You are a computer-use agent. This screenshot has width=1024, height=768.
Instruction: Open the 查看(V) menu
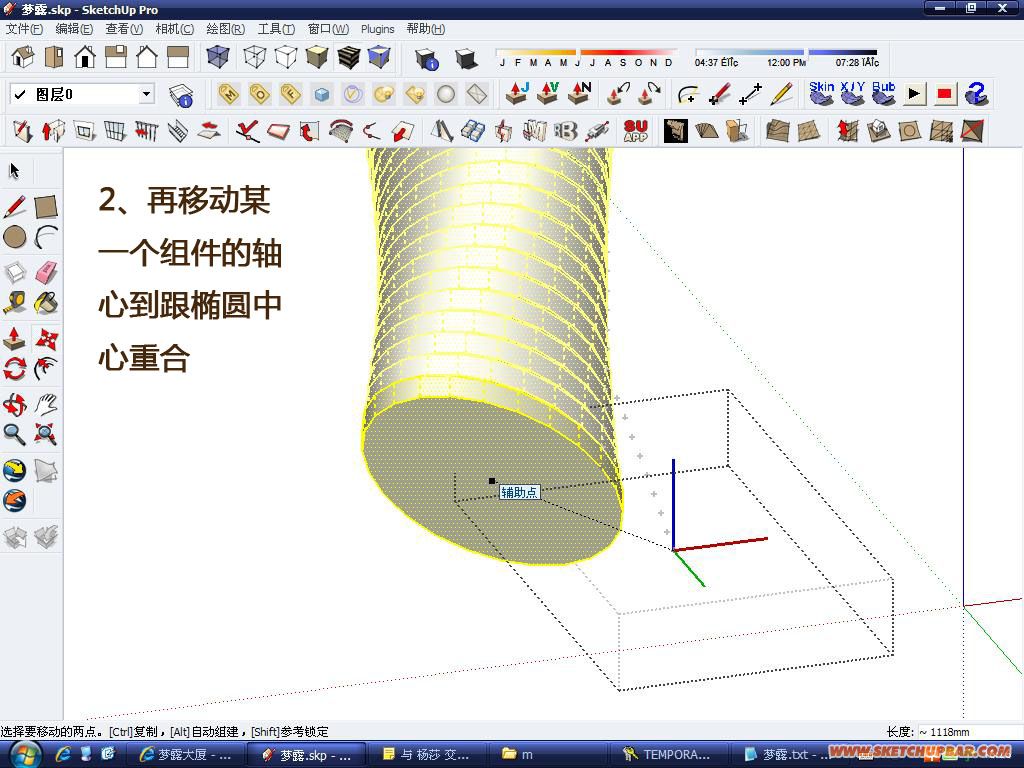click(x=124, y=29)
